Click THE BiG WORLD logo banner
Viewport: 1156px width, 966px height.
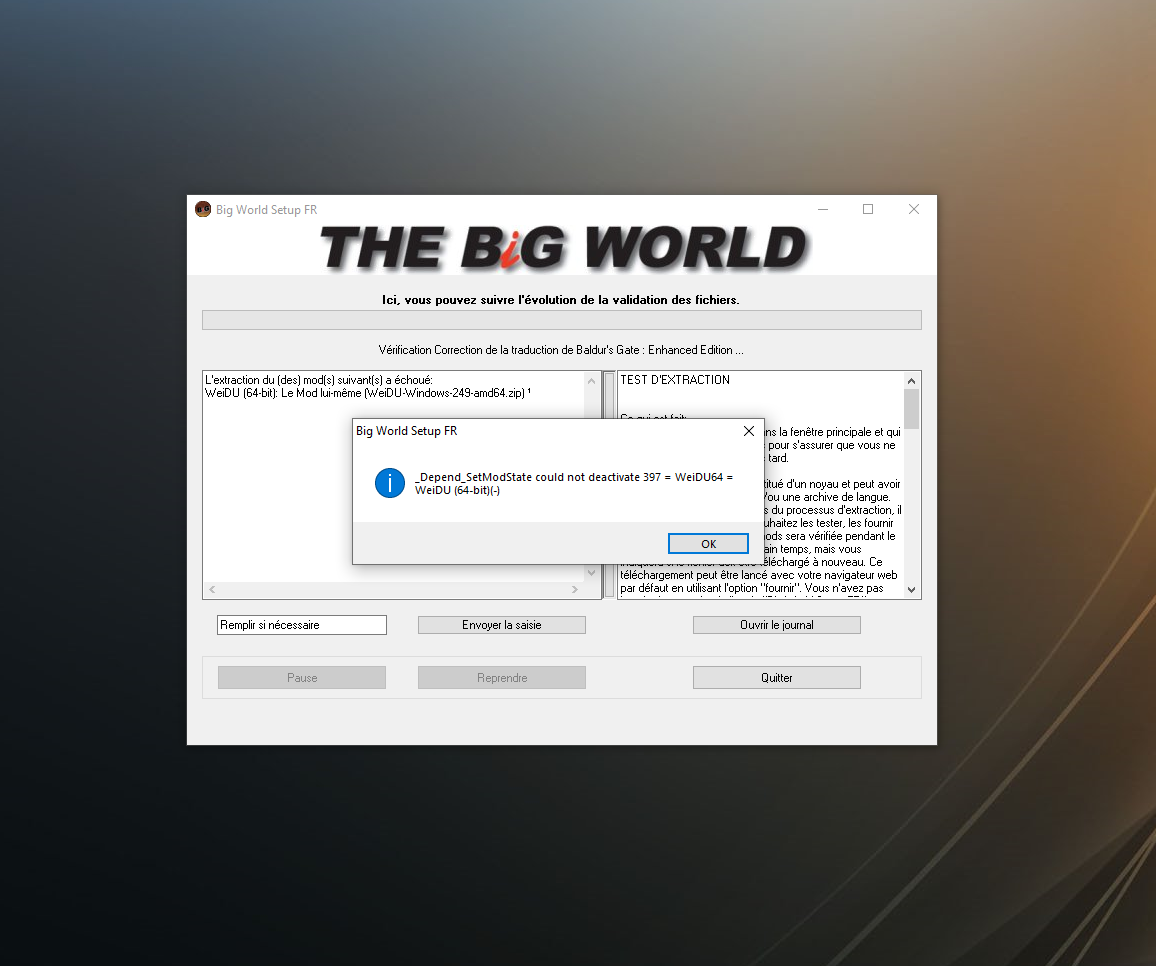pyautogui.click(x=564, y=247)
